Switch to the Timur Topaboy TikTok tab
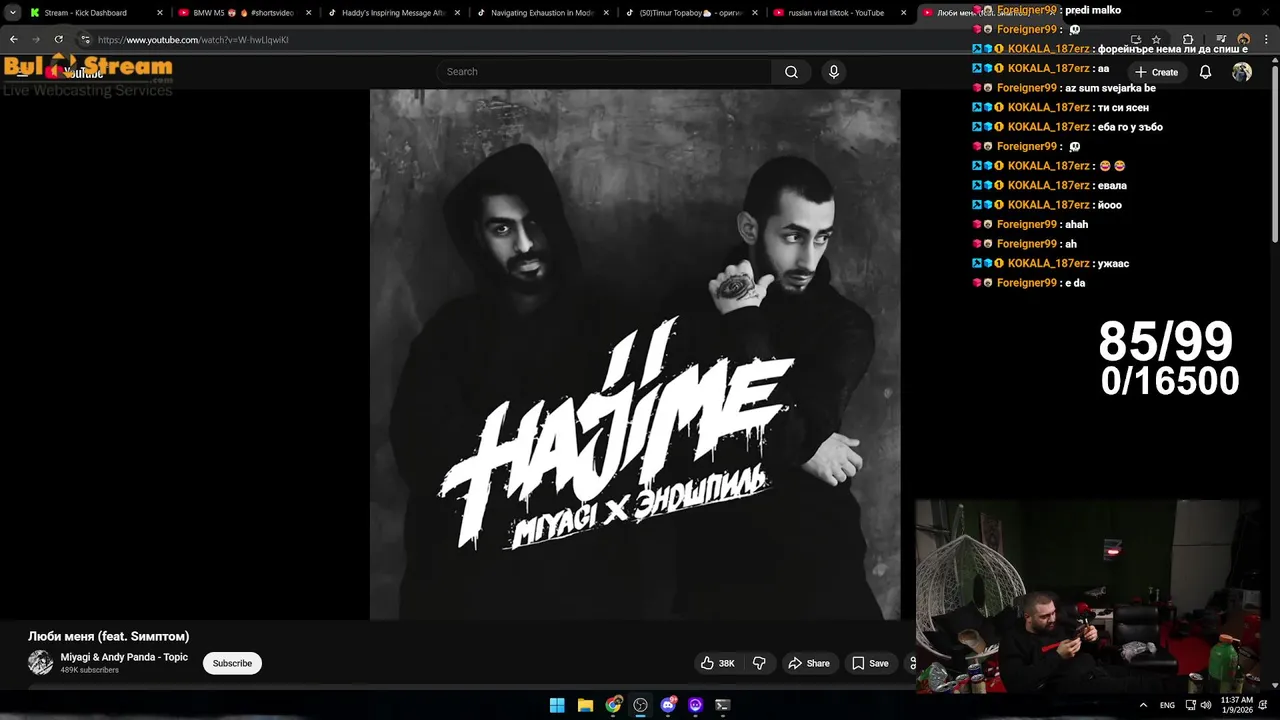 tap(692, 13)
